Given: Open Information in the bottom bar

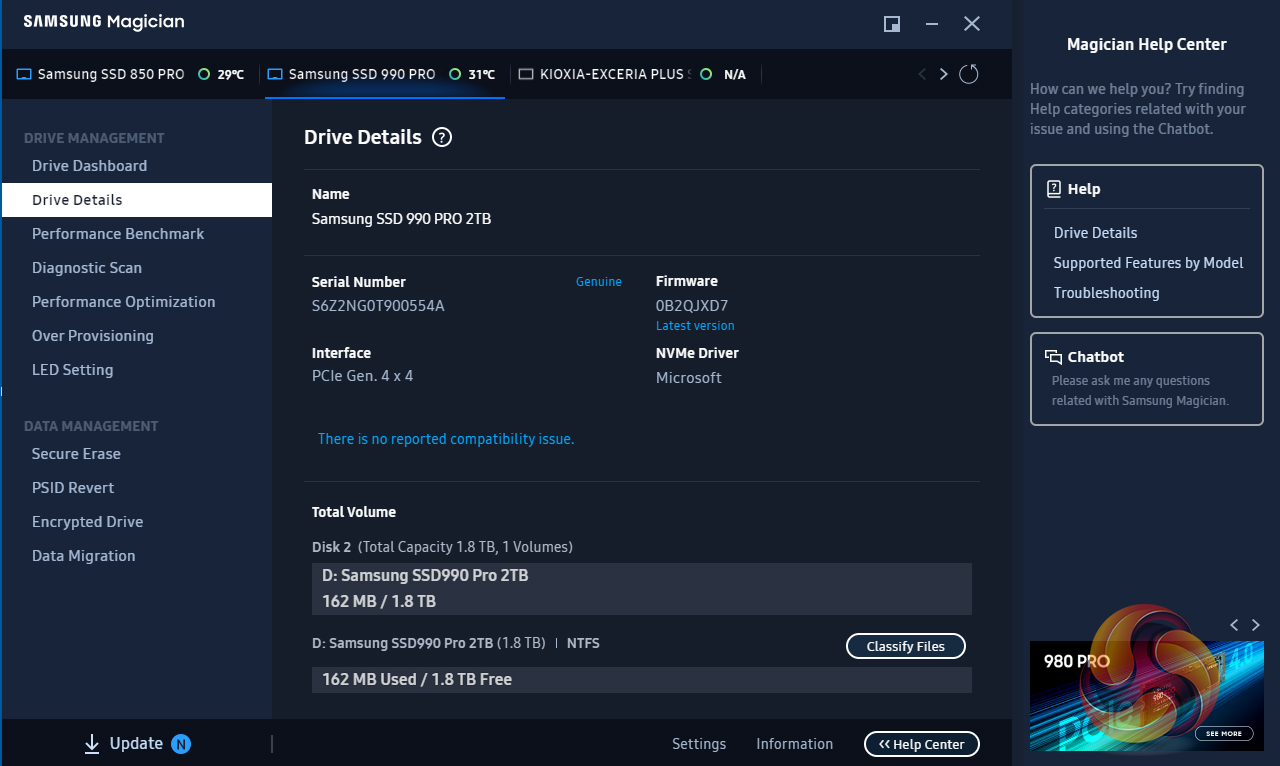Looking at the screenshot, I should (x=794, y=744).
